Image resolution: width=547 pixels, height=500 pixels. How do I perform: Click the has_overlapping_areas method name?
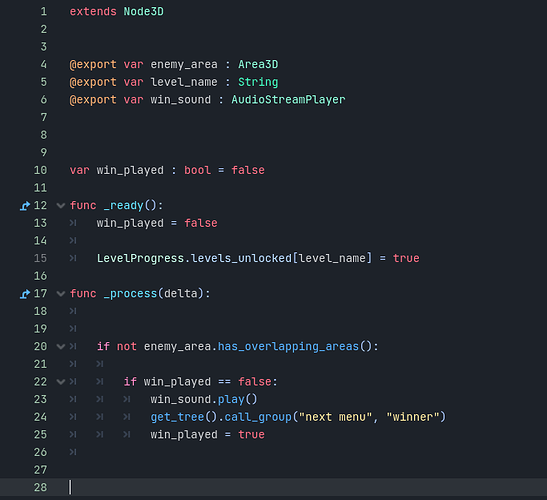288,346
